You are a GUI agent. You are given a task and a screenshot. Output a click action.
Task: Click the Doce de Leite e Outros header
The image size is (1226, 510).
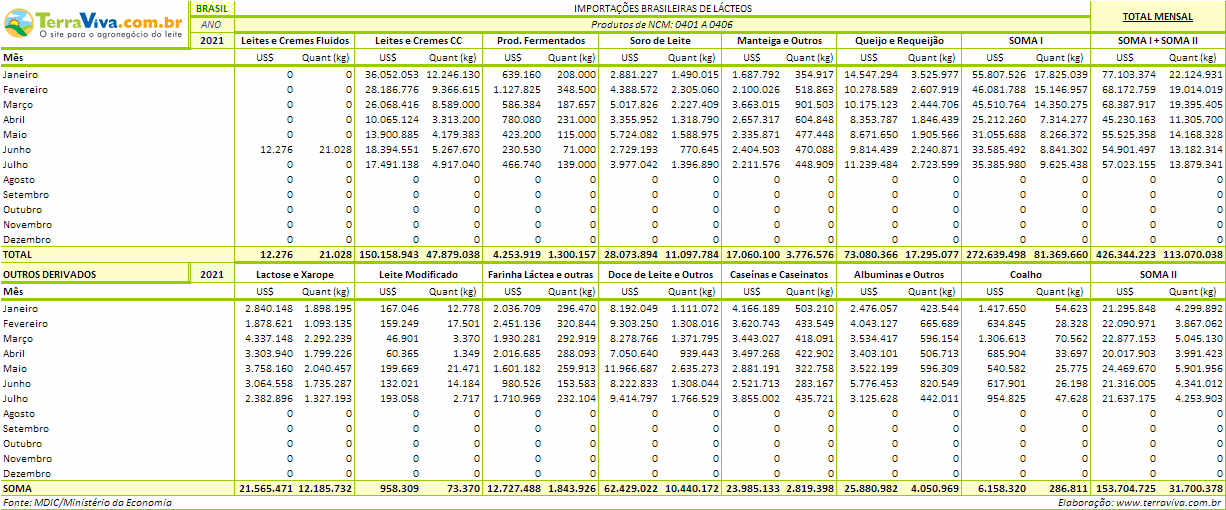pos(659,274)
